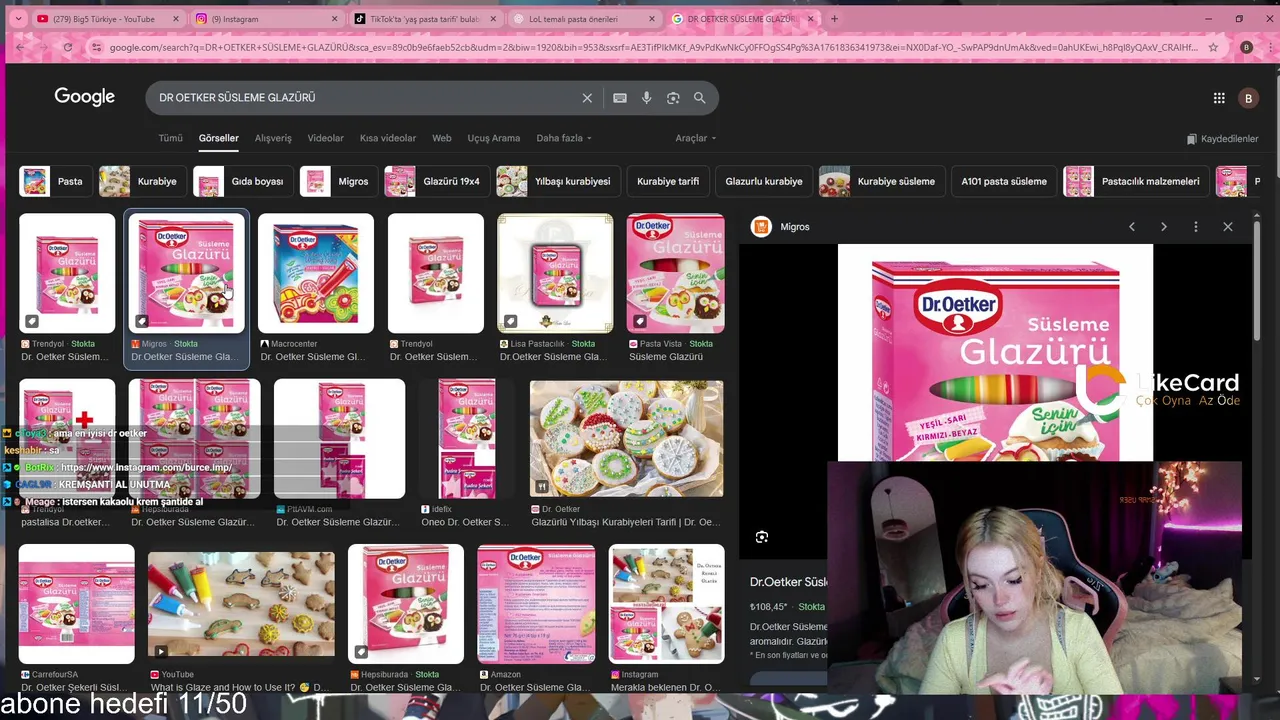
Task: Open the Chrome three-dot menu
Action: (1268, 47)
